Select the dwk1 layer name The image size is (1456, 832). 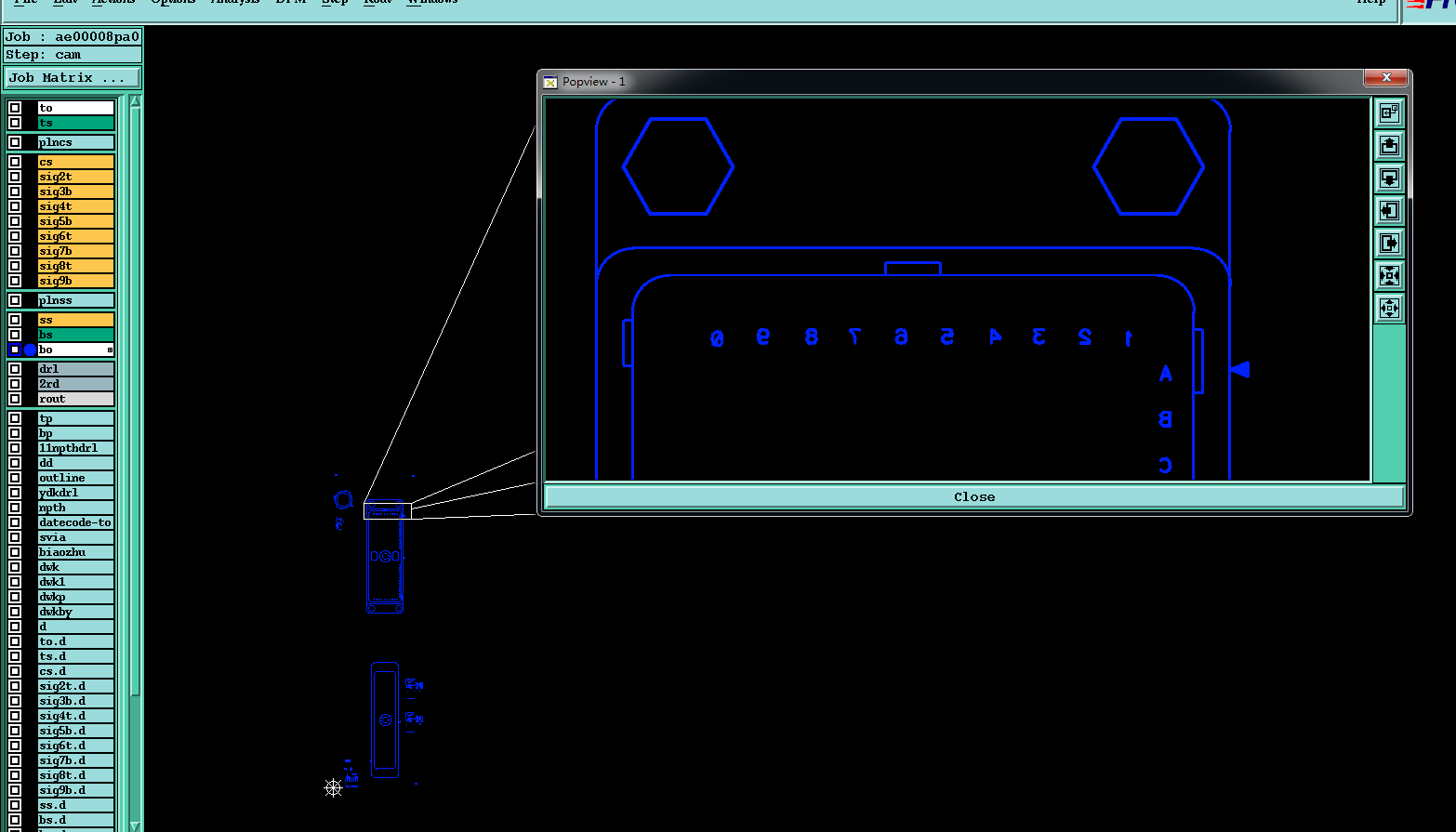click(75, 582)
